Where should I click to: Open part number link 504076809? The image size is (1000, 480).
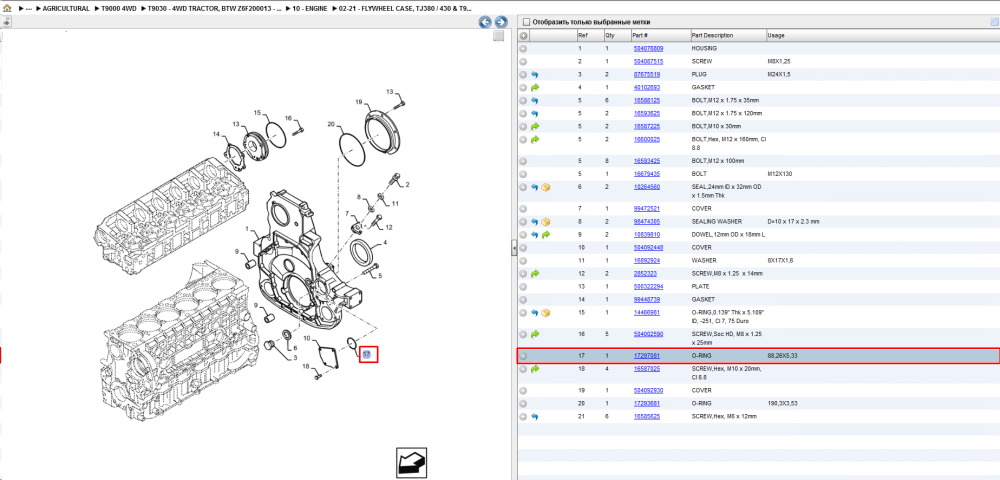(x=648, y=48)
